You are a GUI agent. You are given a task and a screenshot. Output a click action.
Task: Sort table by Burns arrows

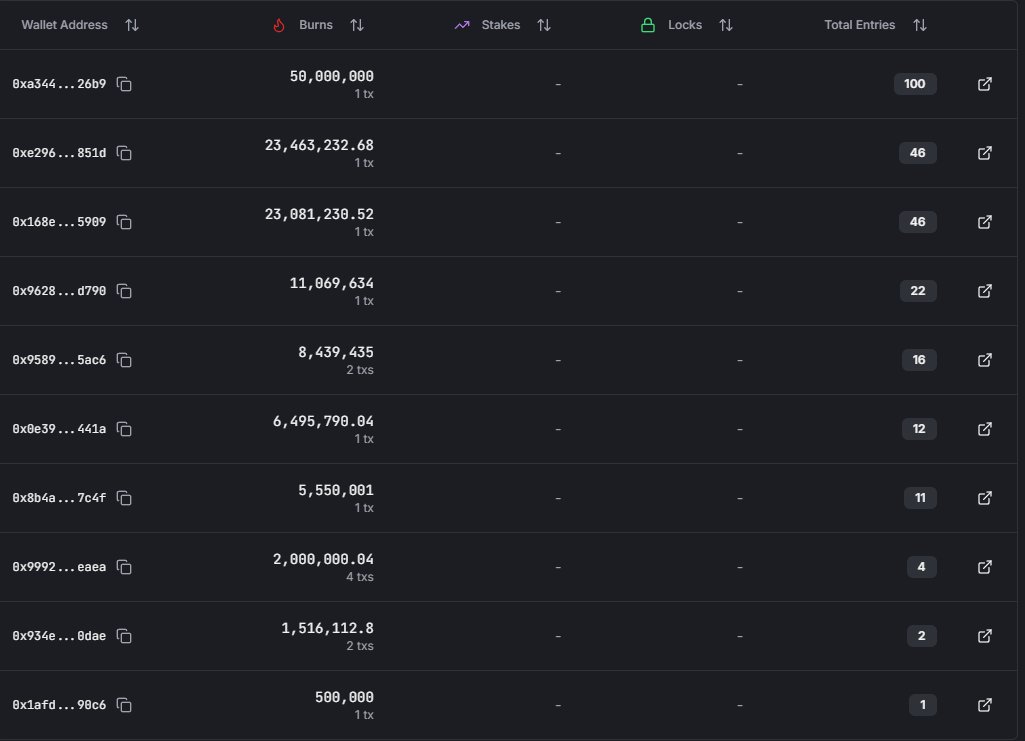357,25
